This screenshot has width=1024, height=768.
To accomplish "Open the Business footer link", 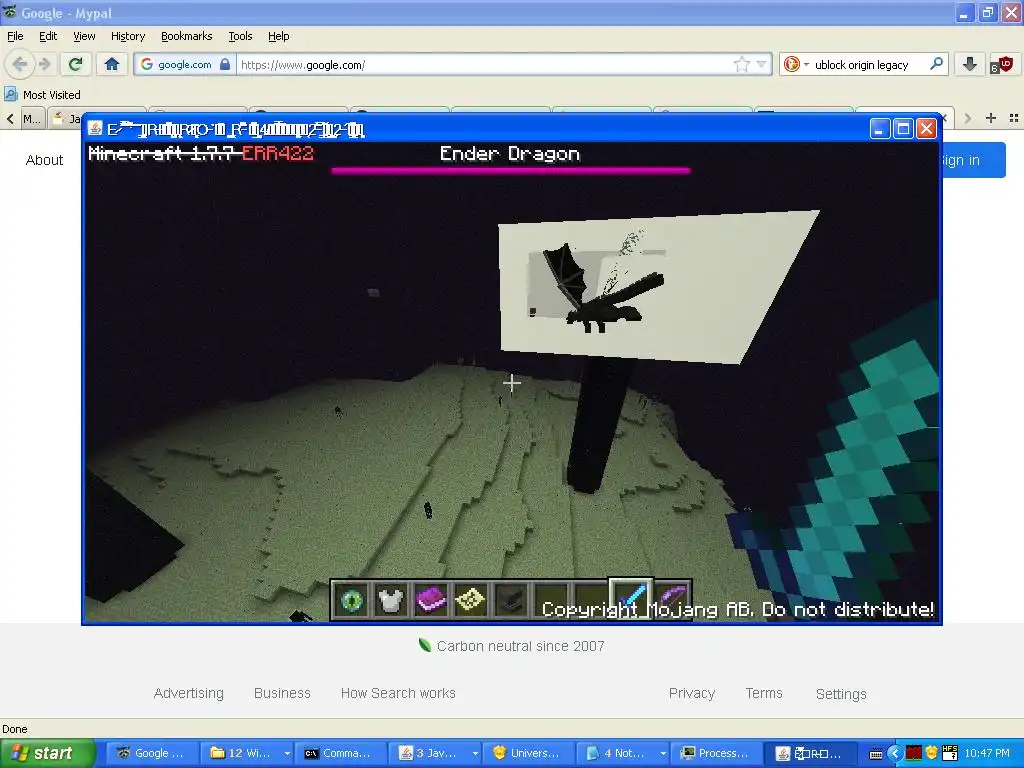I will [x=282, y=693].
